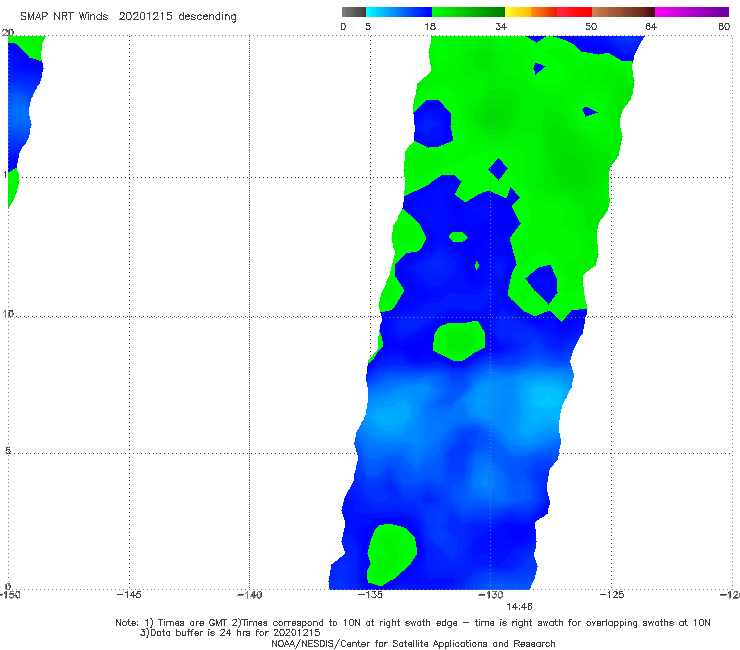Click the magenta-purple segment of the color bar
Screen dimensions: 740x650
[692, 12]
